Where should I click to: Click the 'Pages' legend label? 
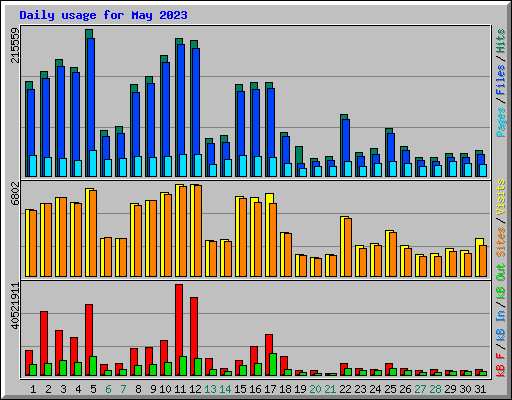[x=500, y=122]
